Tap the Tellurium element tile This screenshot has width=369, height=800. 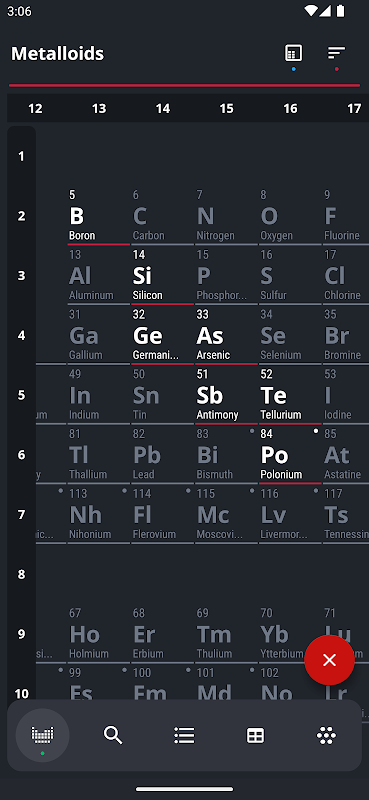pos(290,395)
